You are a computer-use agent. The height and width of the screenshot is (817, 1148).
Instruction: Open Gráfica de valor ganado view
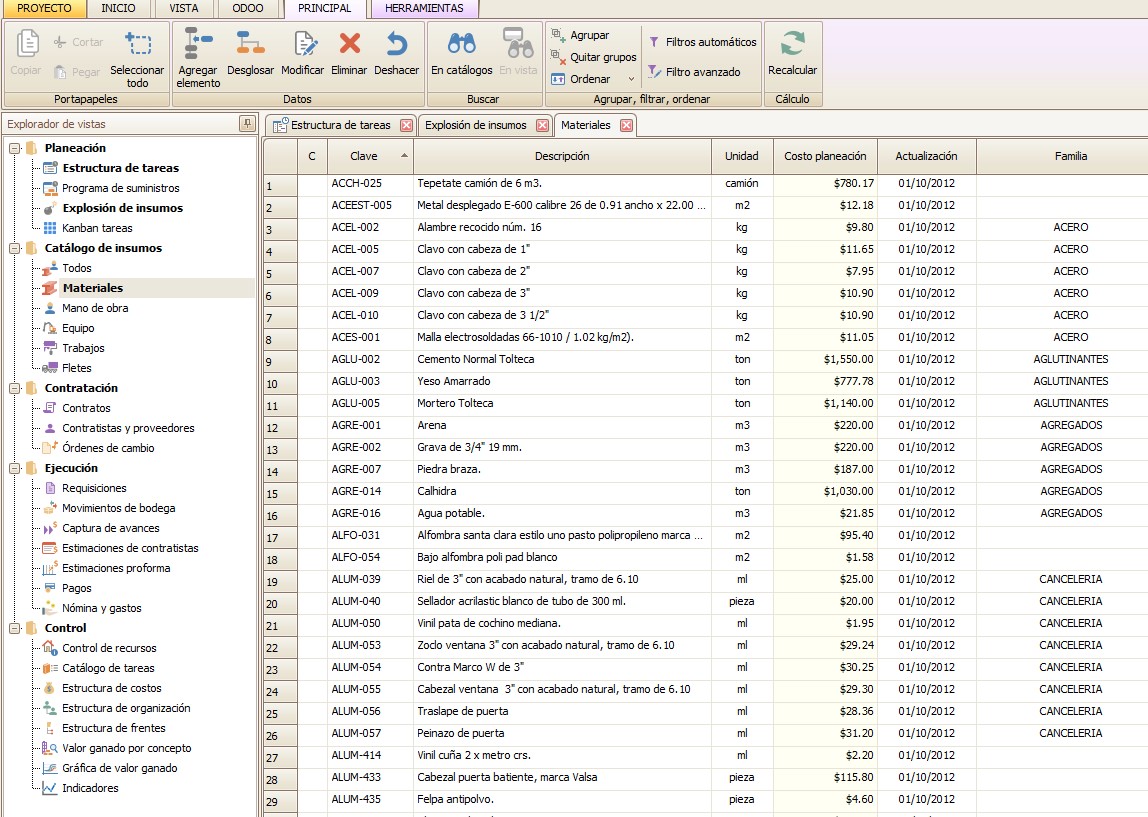[x=120, y=768]
